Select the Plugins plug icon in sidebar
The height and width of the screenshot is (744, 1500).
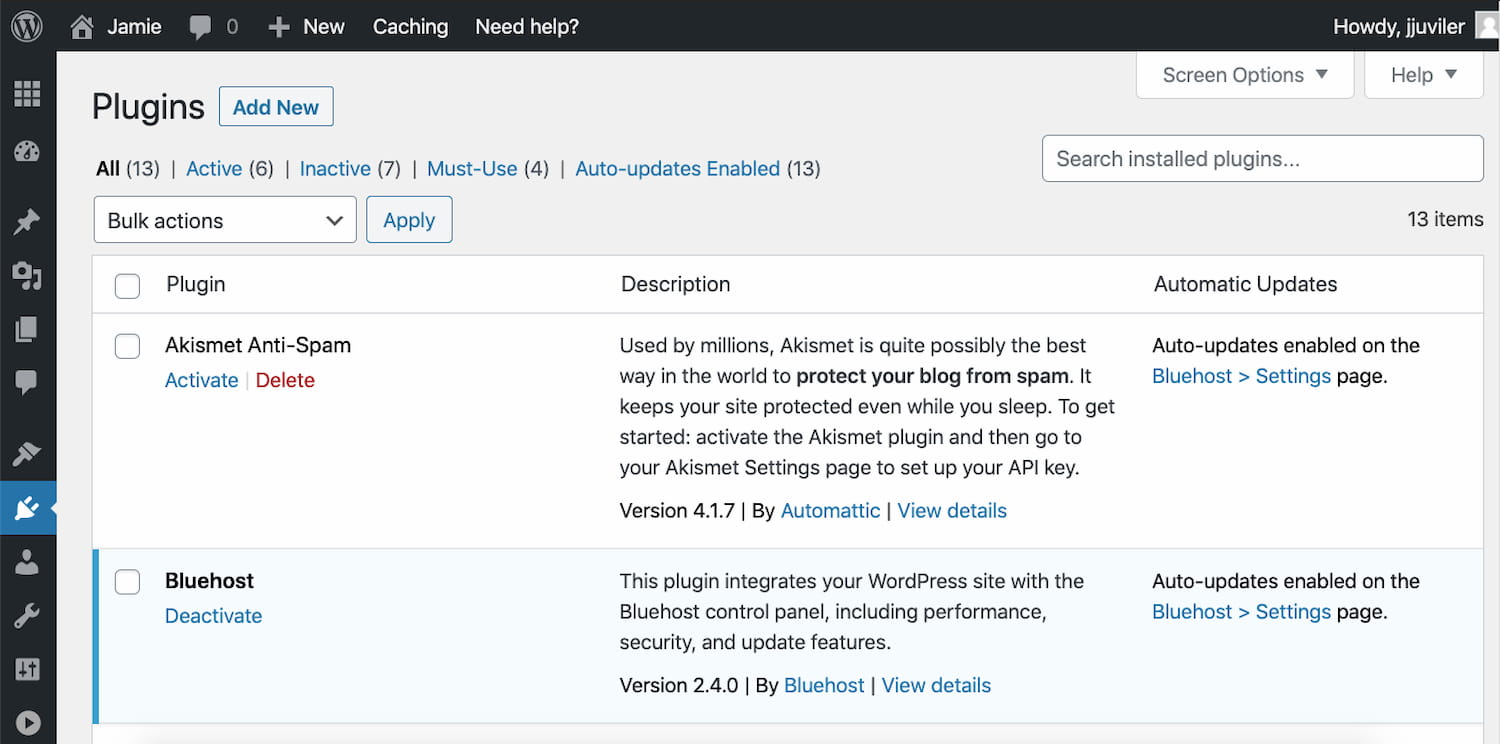27,509
